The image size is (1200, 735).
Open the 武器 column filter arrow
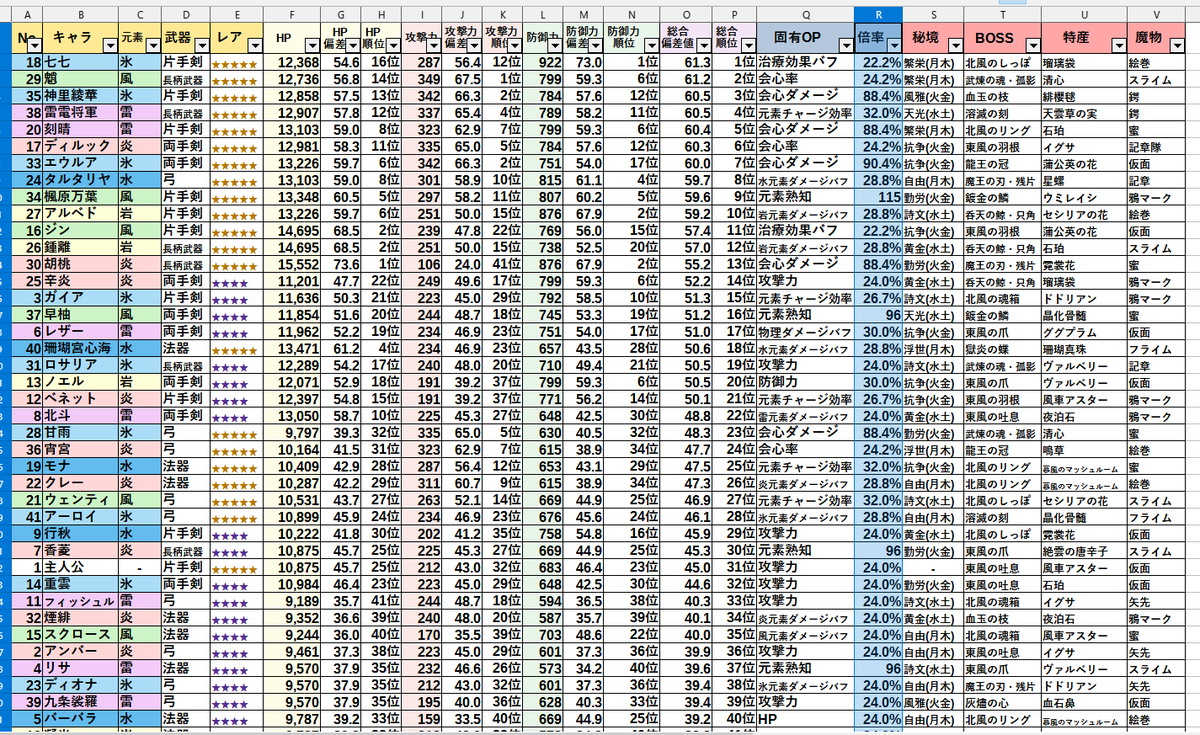coord(200,44)
